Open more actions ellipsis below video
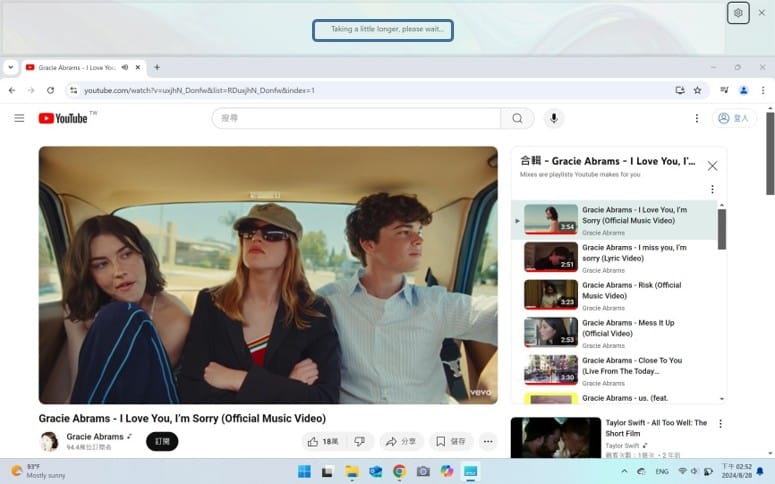 (x=488, y=441)
